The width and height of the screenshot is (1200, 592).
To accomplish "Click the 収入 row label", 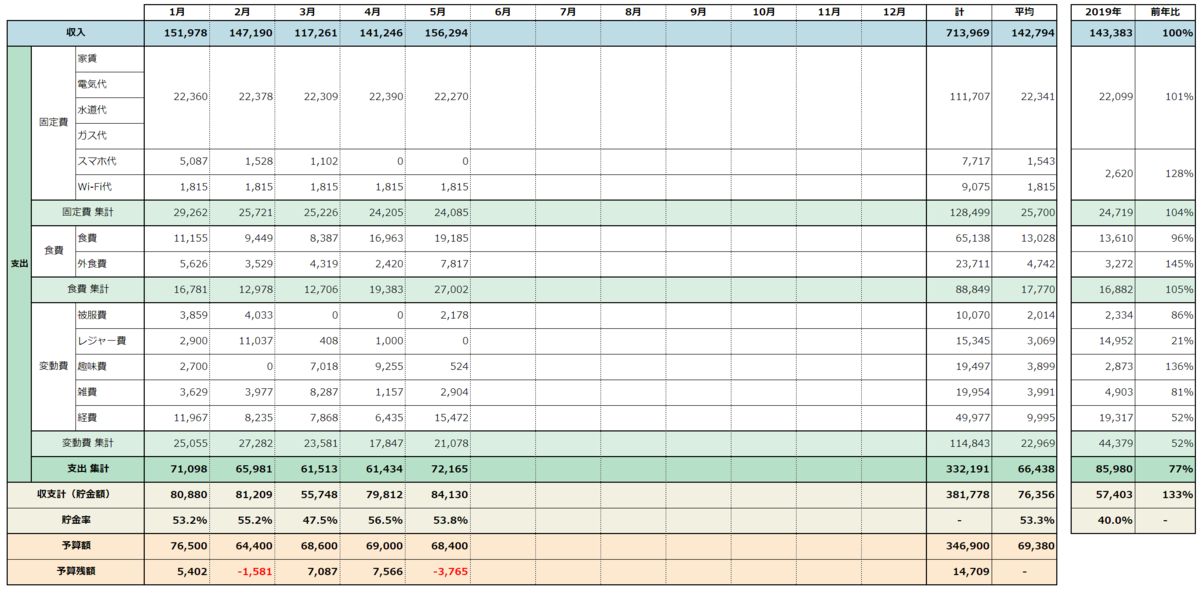I will point(75,33).
